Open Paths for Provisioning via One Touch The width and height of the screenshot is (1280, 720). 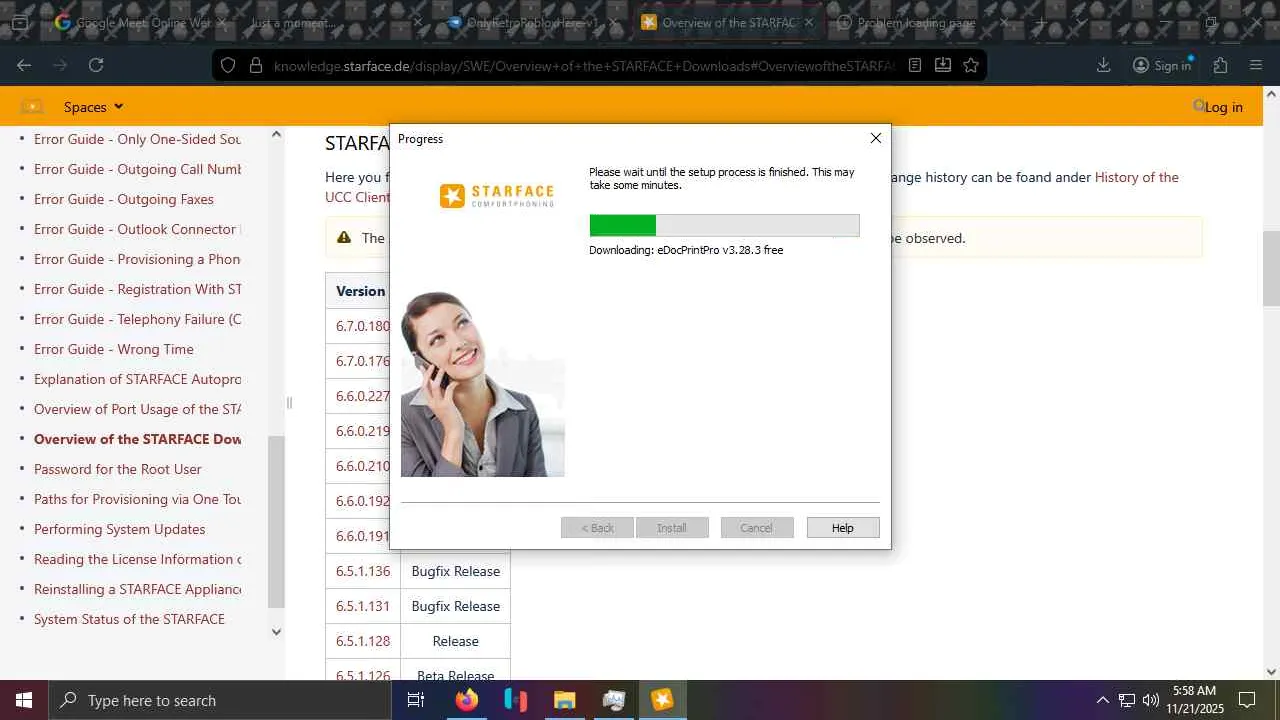[137, 499]
